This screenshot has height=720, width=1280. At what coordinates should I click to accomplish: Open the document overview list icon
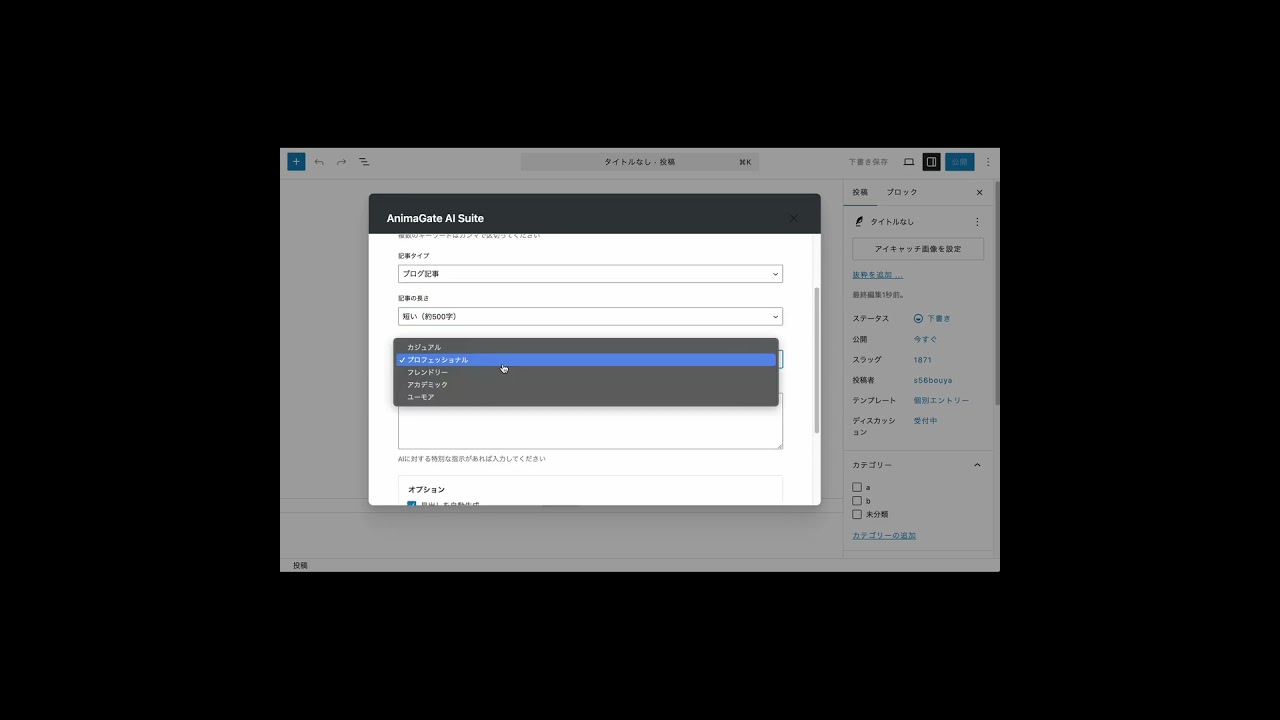point(364,162)
